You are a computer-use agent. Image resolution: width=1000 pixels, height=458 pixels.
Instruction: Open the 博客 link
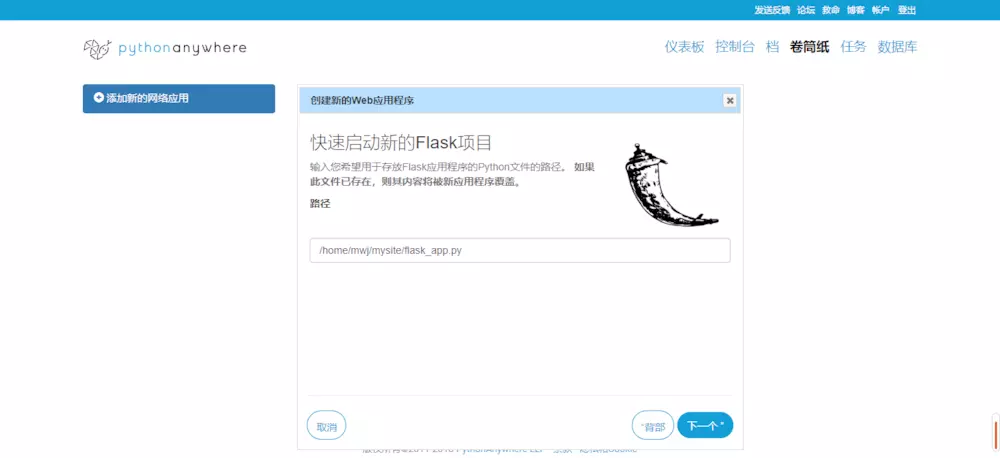click(855, 10)
